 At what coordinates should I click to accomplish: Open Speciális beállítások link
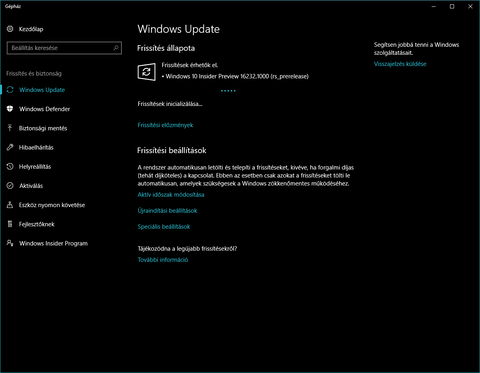pyautogui.click(x=164, y=227)
